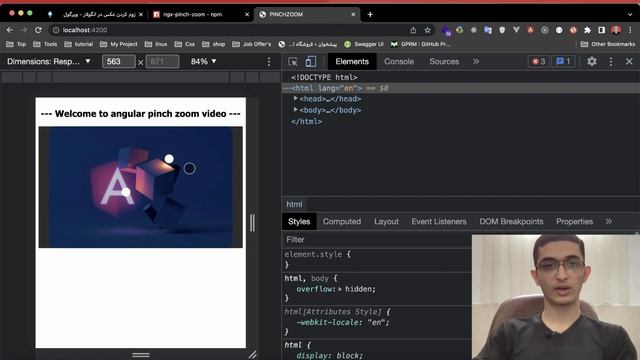The image size is (640, 360).
Task: Switch to the Console panel
Action: tap(399, 62)
